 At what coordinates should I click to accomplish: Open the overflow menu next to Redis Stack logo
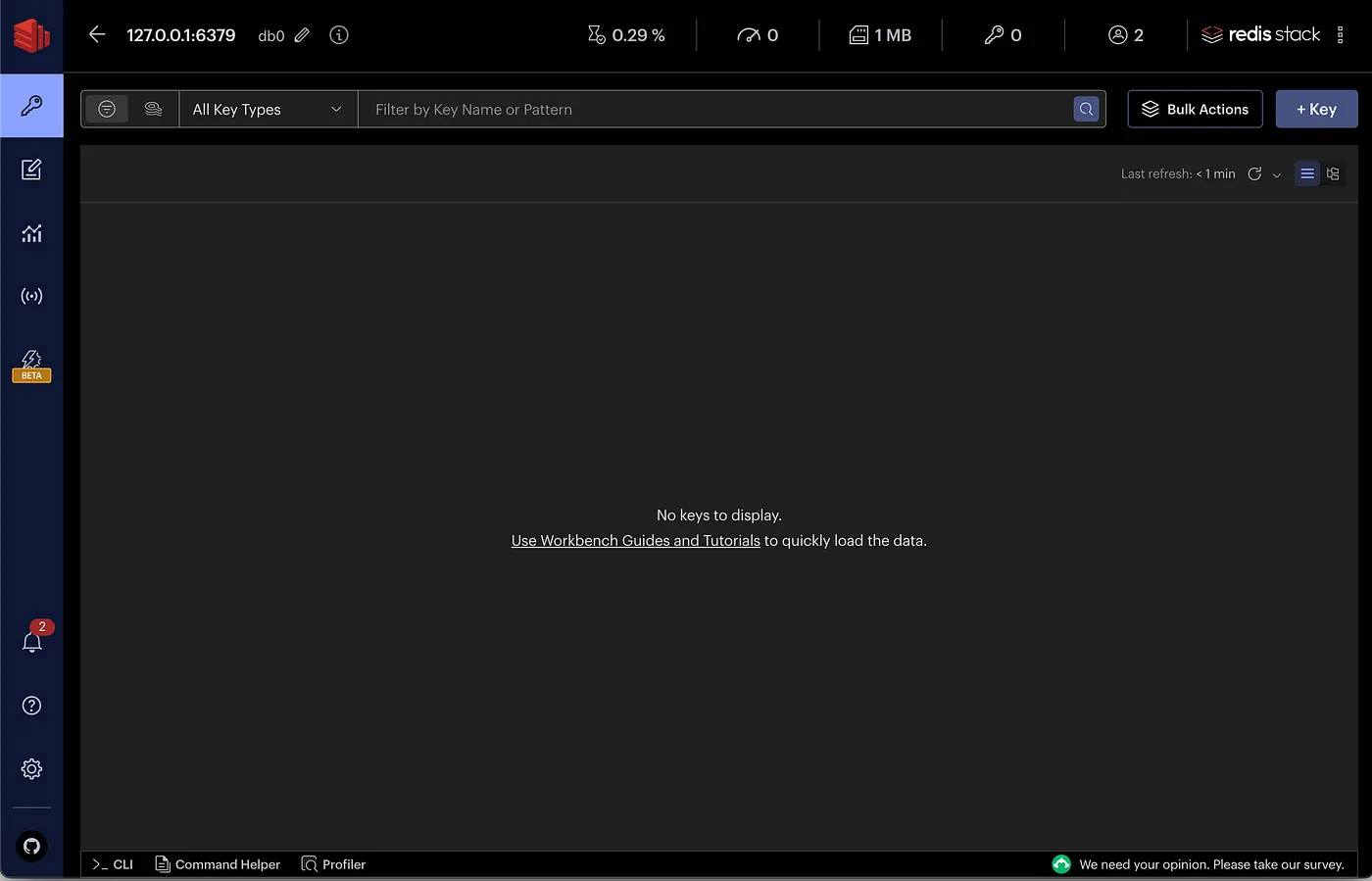(x=1341, y=34)
